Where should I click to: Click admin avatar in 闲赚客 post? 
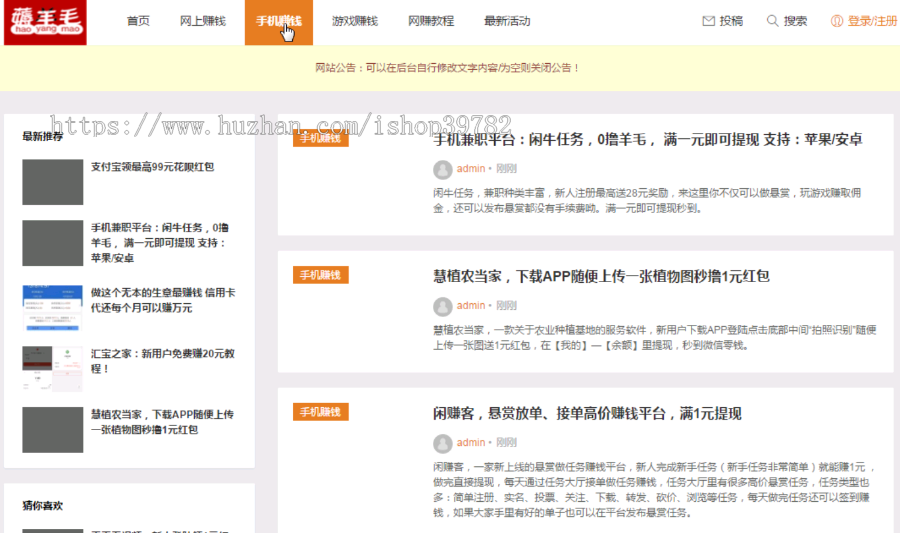pyautogui.click(x=442, y=443)
